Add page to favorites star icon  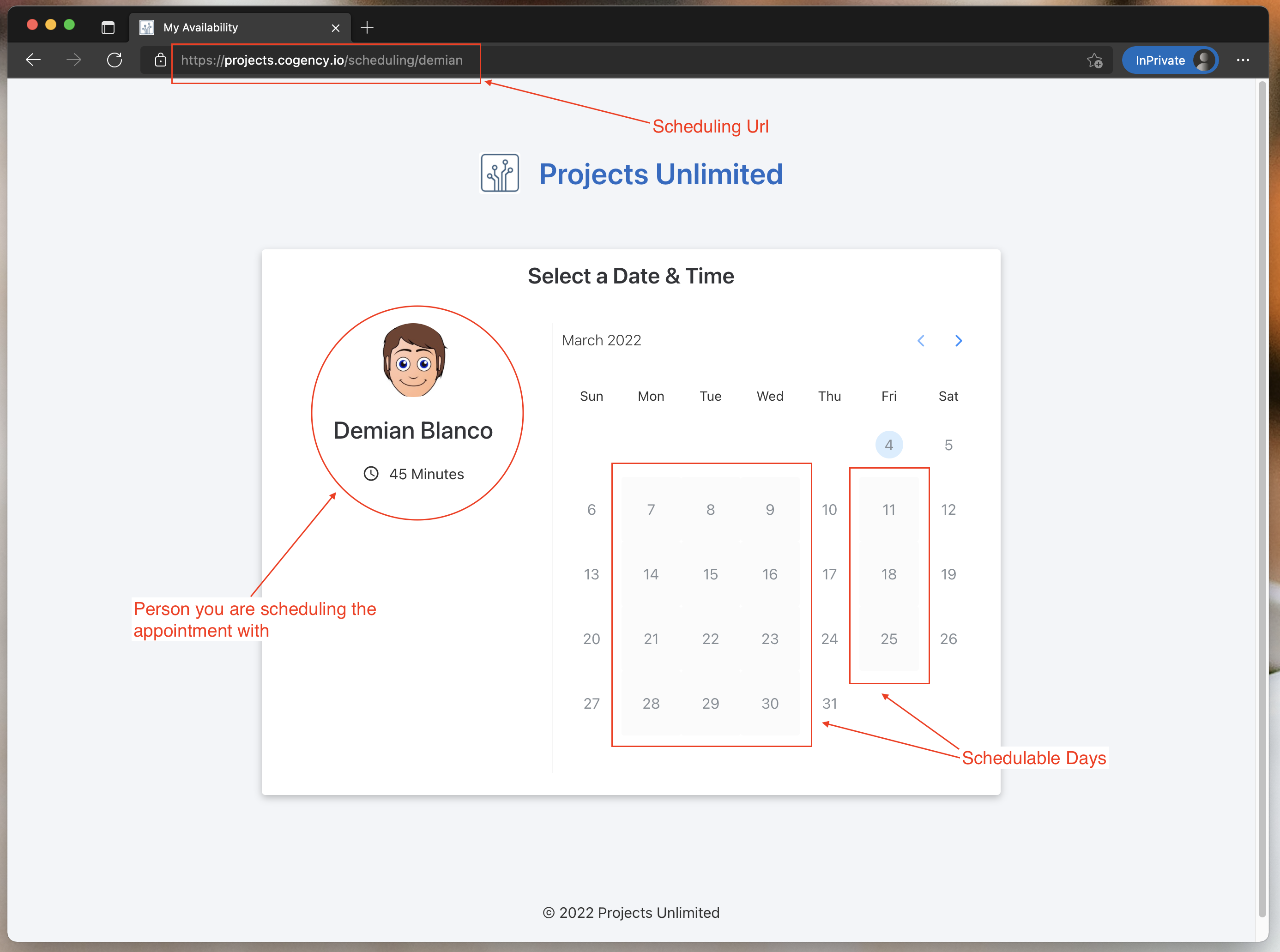(x=1094, y=60)
